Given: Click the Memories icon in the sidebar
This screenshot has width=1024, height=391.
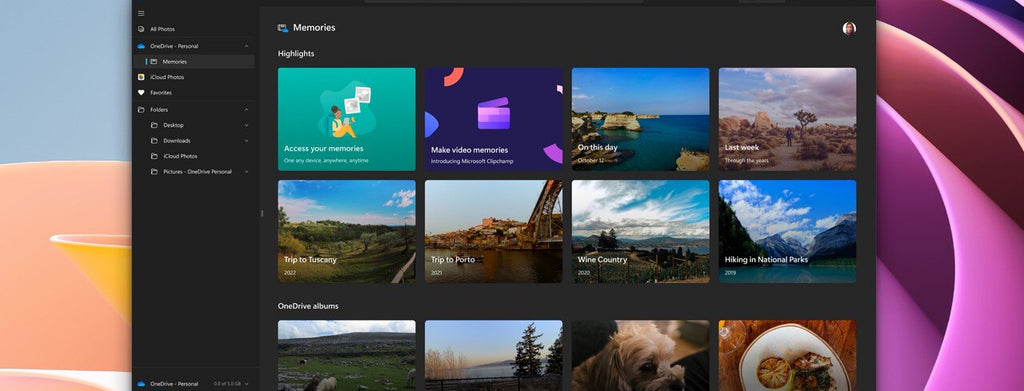Looking at the screenshot, I should 153,61.
